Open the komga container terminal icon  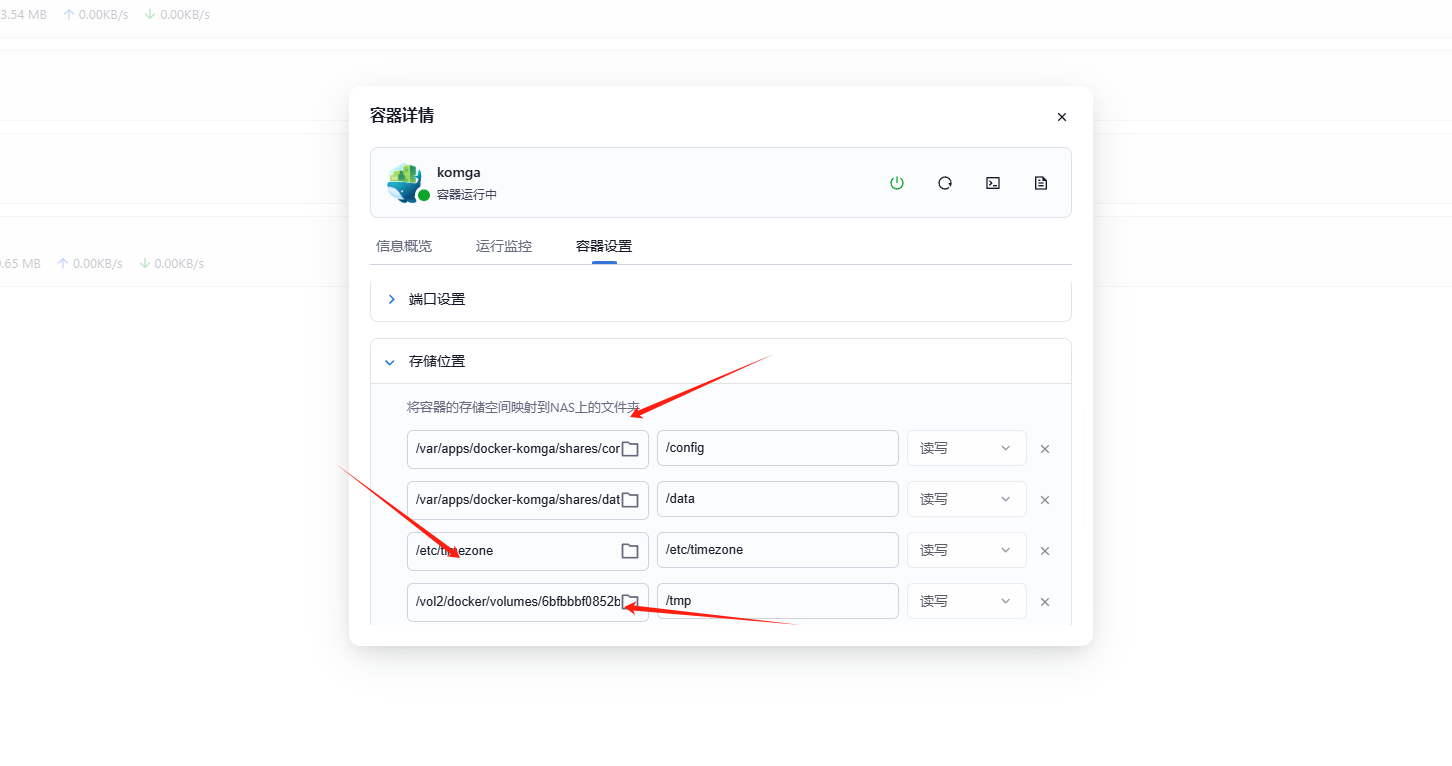point(993,183)
